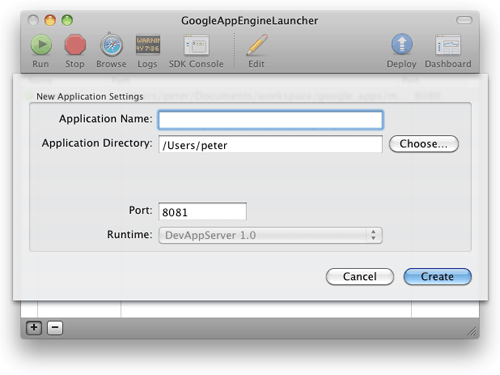Launch the SDK Console icon
500x375 pixels.
click(x=196, y=45)
